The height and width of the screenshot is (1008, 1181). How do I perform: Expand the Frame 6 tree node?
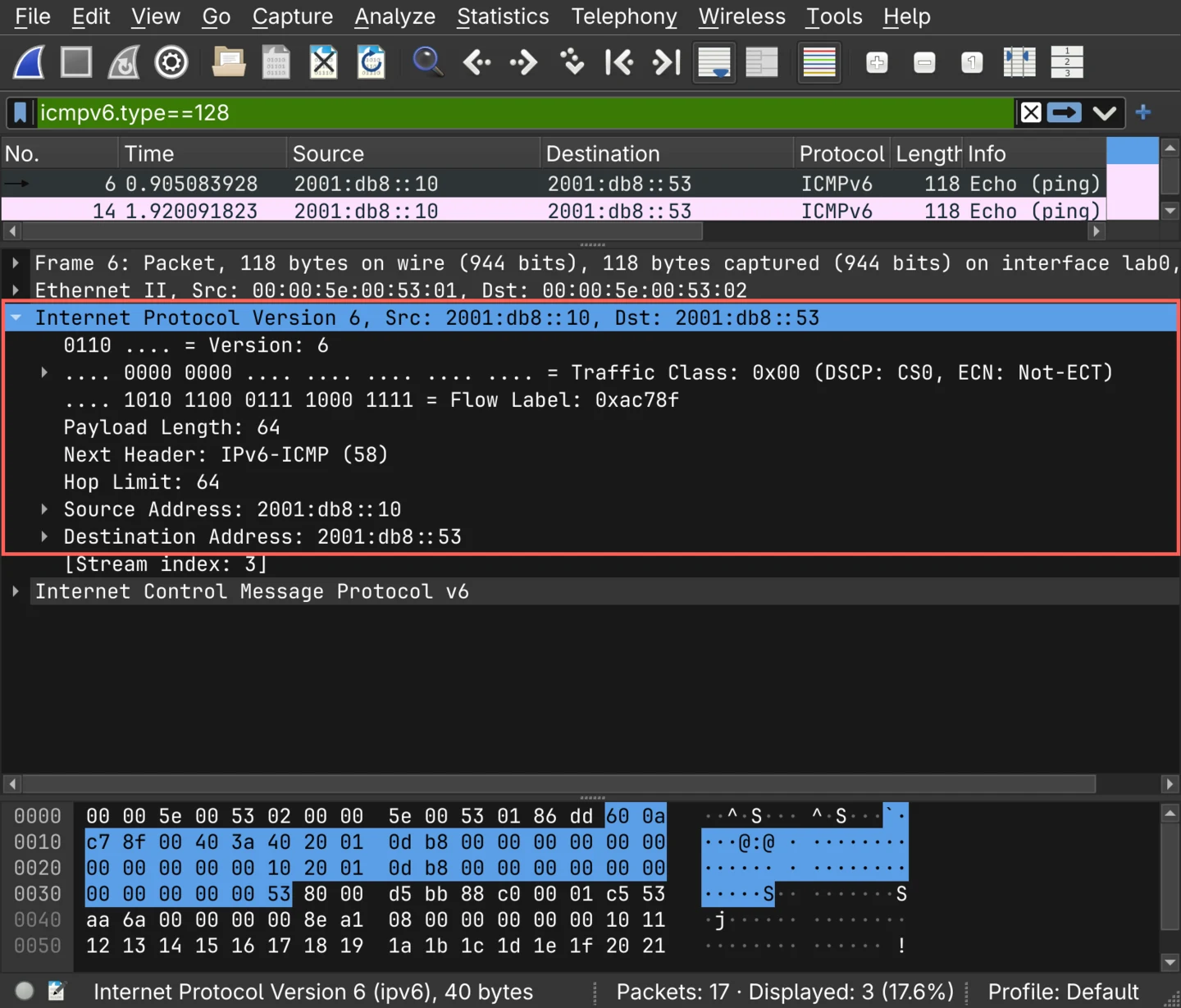tap(16, 263)
